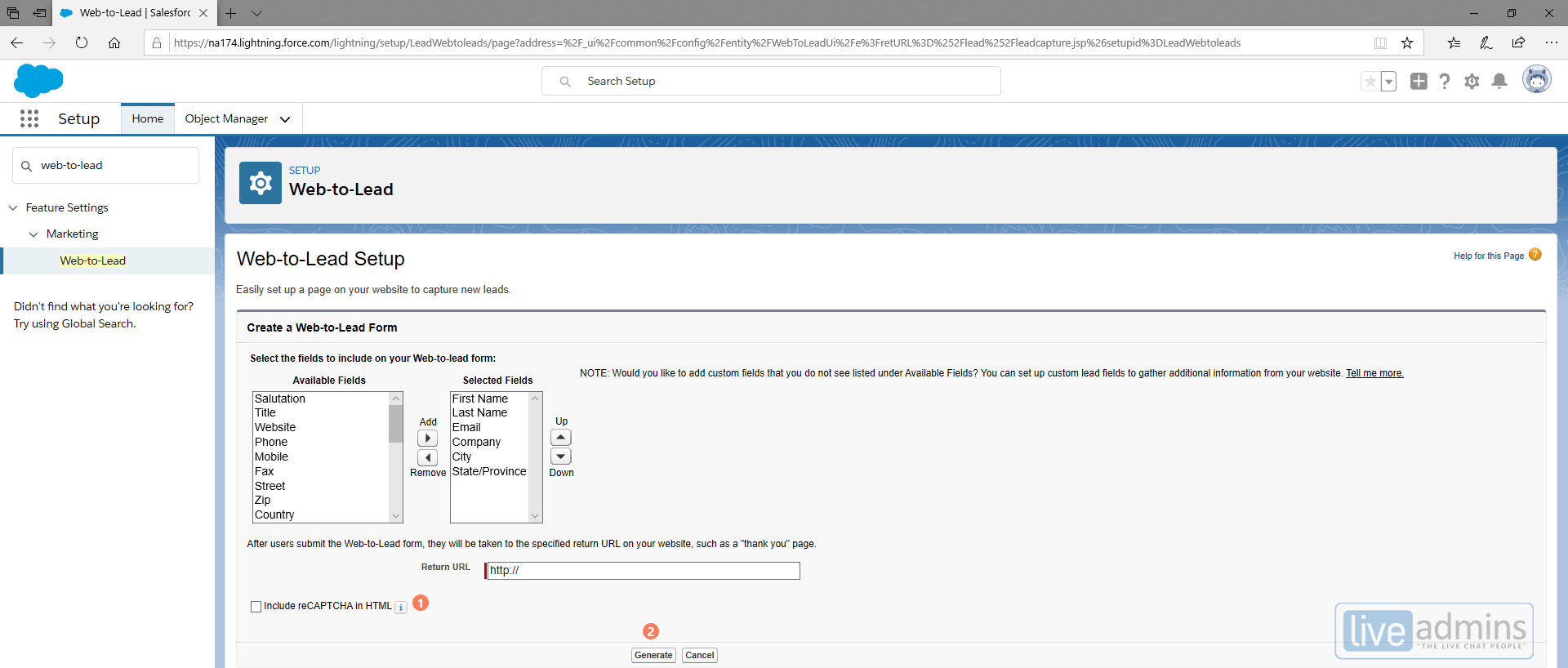Screen dimensions: 1568x668
Task: Focus the Search Setup box
Action: (771, 81)
